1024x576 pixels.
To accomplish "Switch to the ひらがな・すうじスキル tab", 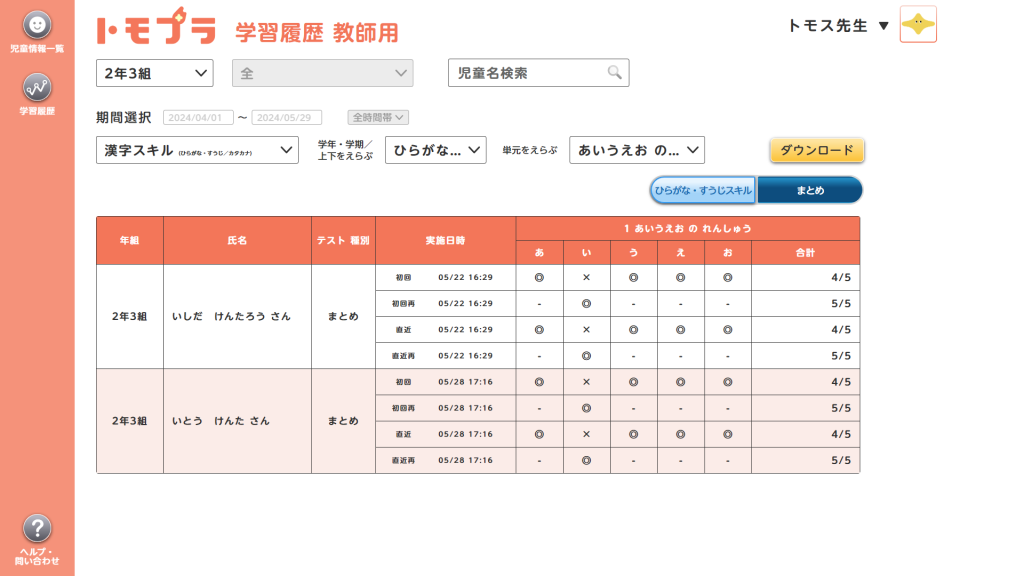I will [x=703, y=190].
